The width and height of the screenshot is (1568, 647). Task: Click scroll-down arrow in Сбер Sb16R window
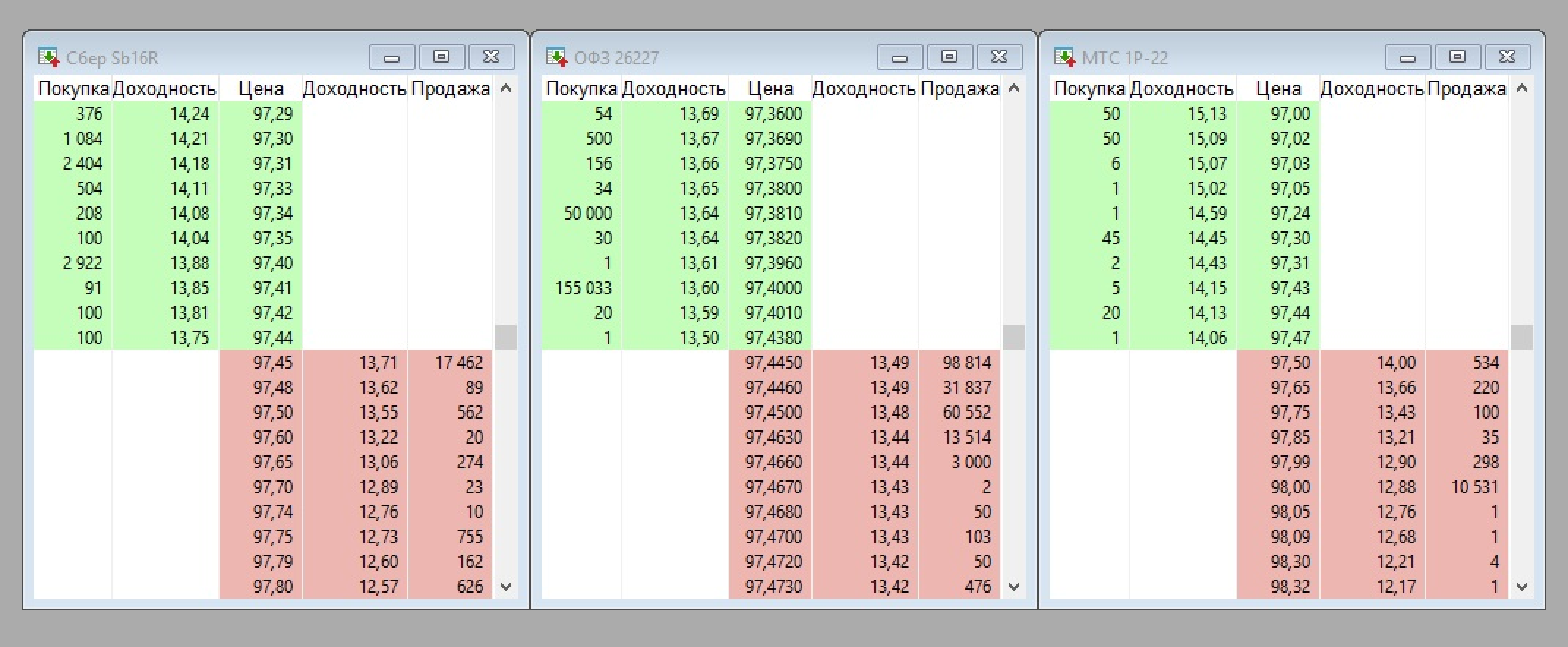coord(506,586)
